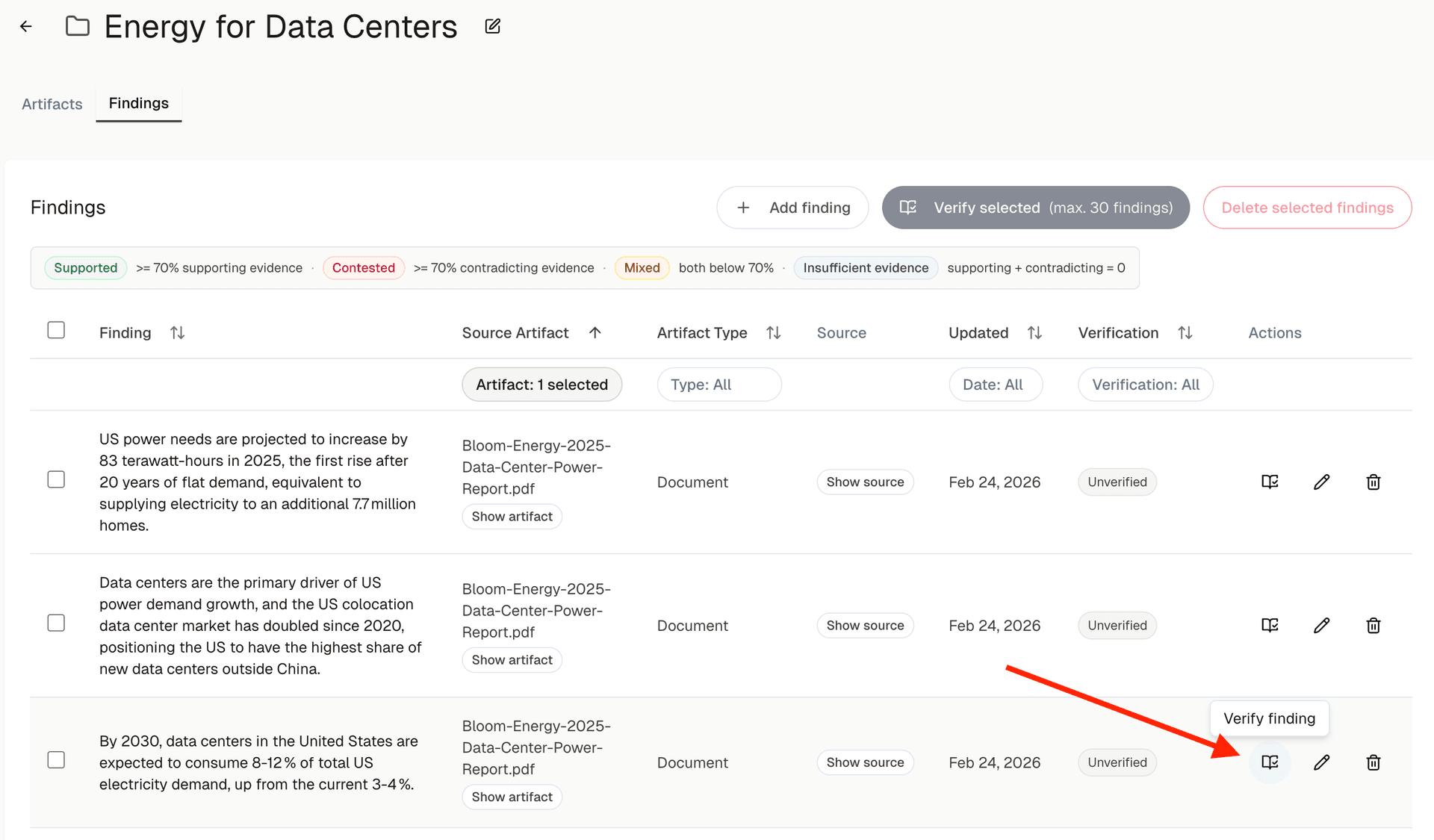The width and height of the screenshot is (1434, 840).
Task: Open the Type: All filter dropdown
Action: [x=718, y=385]
